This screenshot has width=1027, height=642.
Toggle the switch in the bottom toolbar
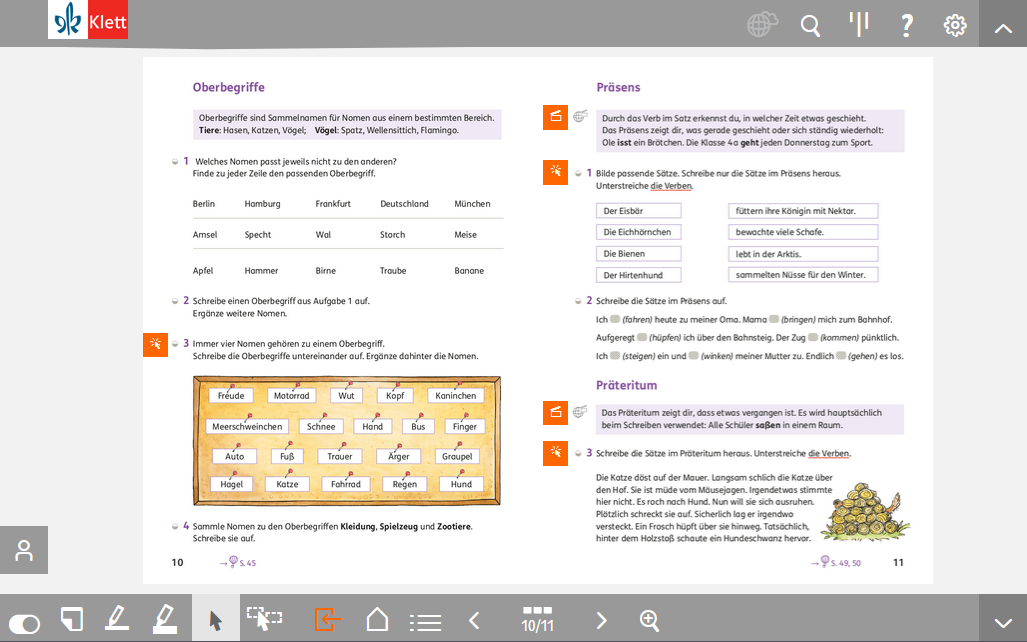click(x=24, y=622)
